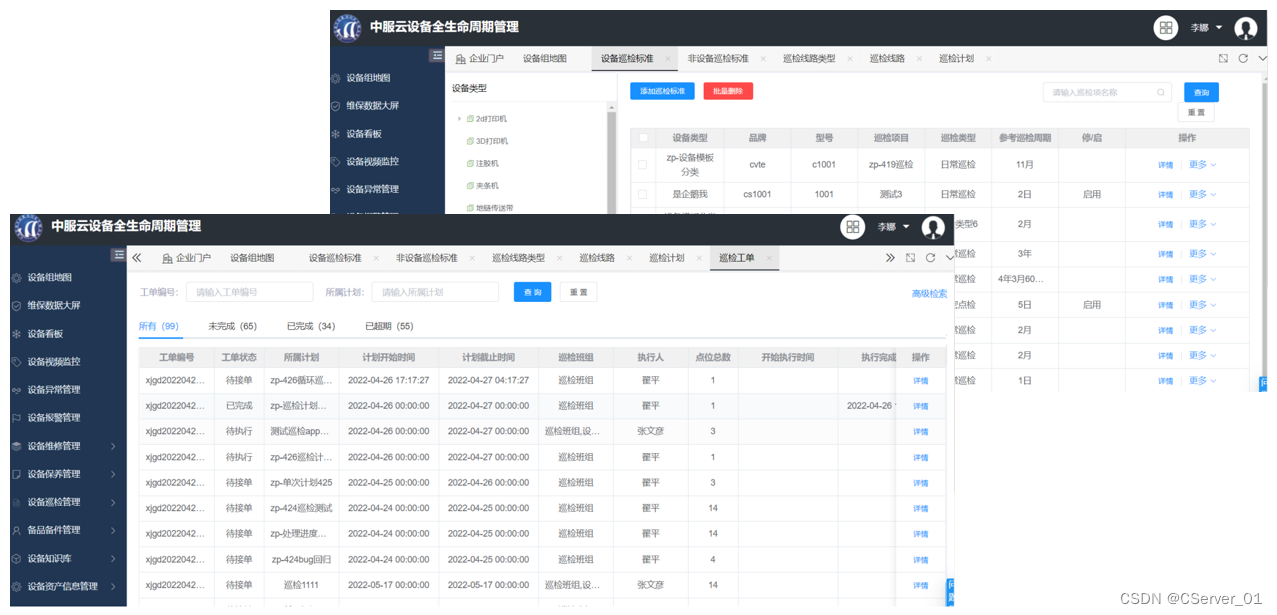
Task: Tick the checkbox for the zp-设备模板分类 row
Action: [x=643, y=164]
